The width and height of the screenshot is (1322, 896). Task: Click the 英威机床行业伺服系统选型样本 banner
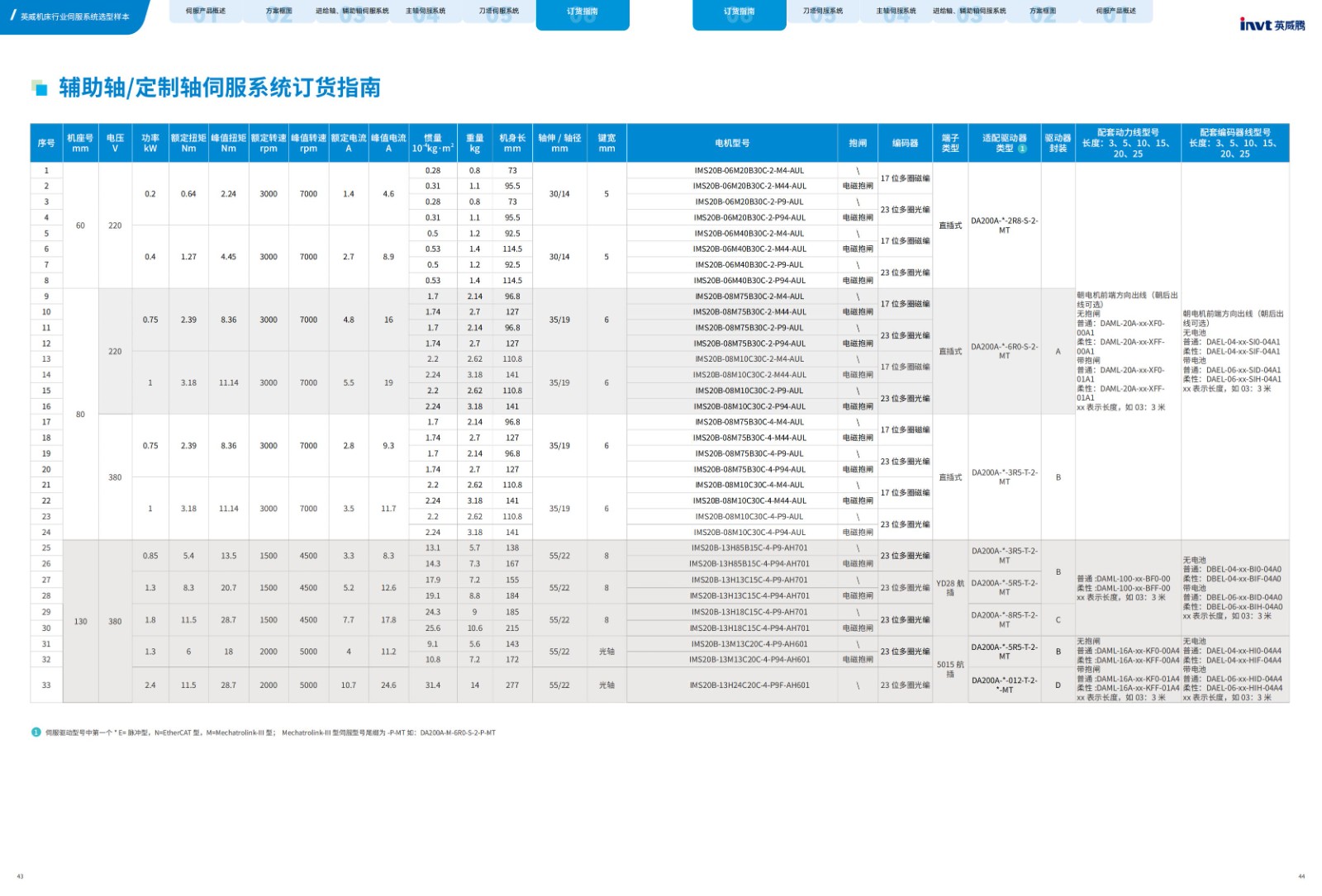[74, 17]
